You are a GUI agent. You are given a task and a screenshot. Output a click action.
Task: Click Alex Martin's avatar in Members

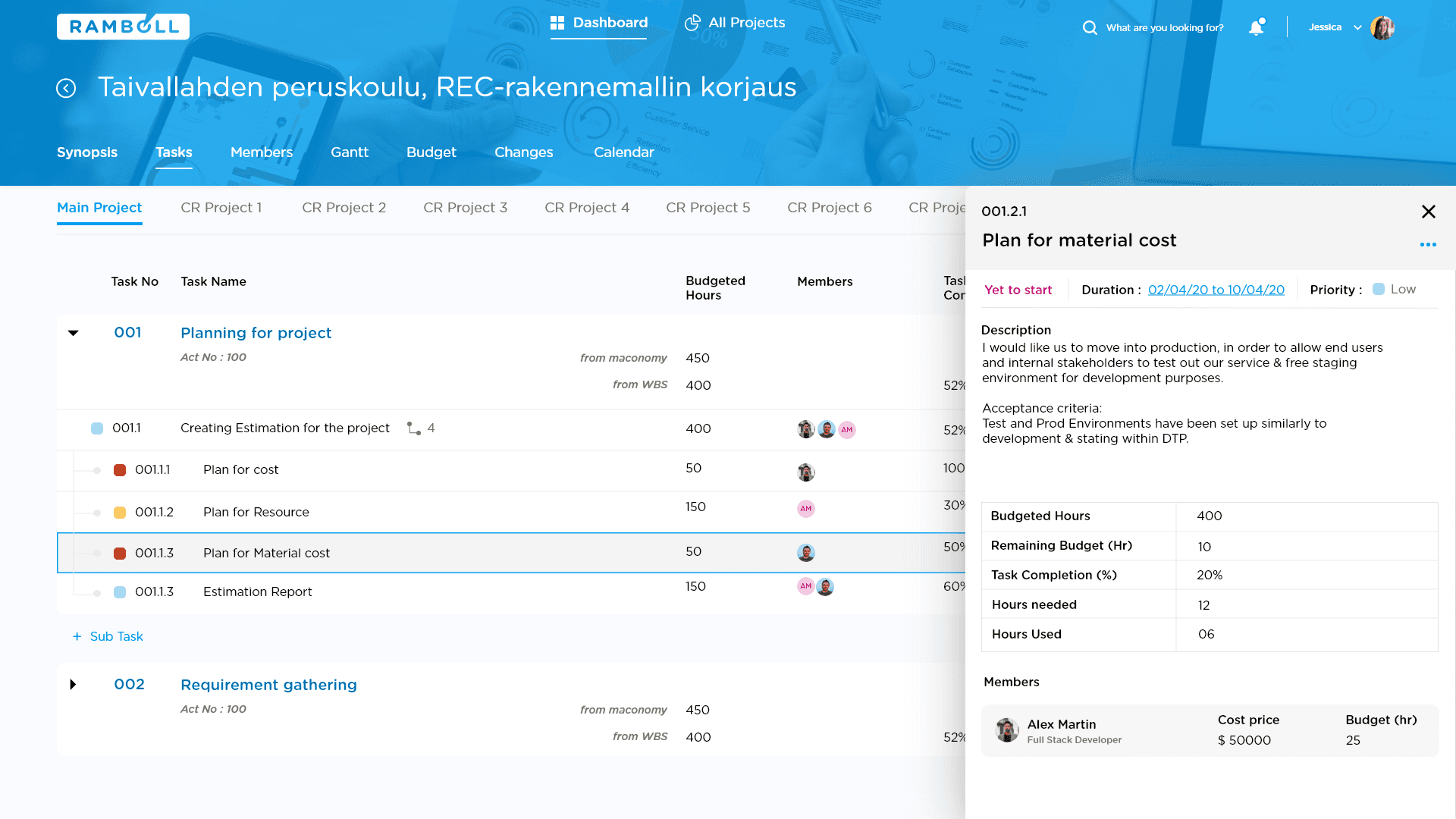coord(1007,730)
